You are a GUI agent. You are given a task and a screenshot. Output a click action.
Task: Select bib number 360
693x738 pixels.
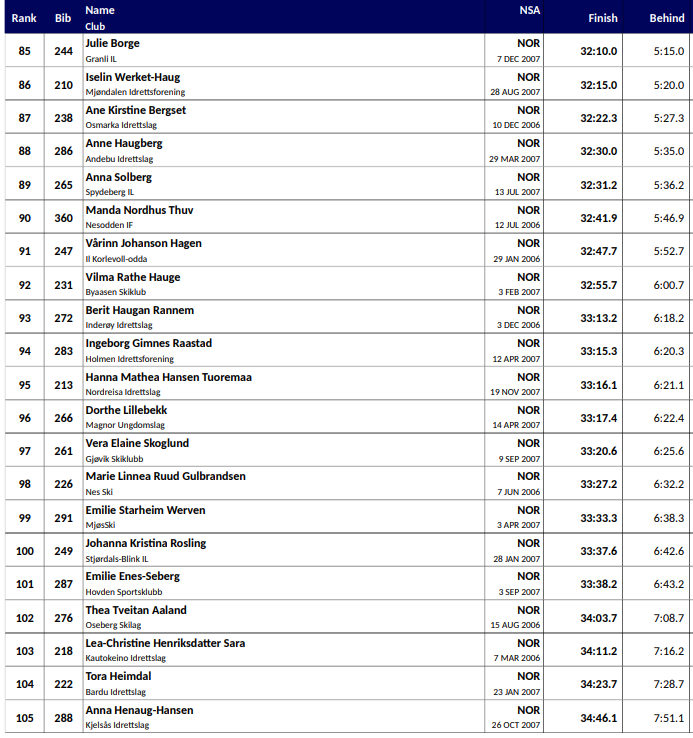pyautogui.click(x=63, y=218)
